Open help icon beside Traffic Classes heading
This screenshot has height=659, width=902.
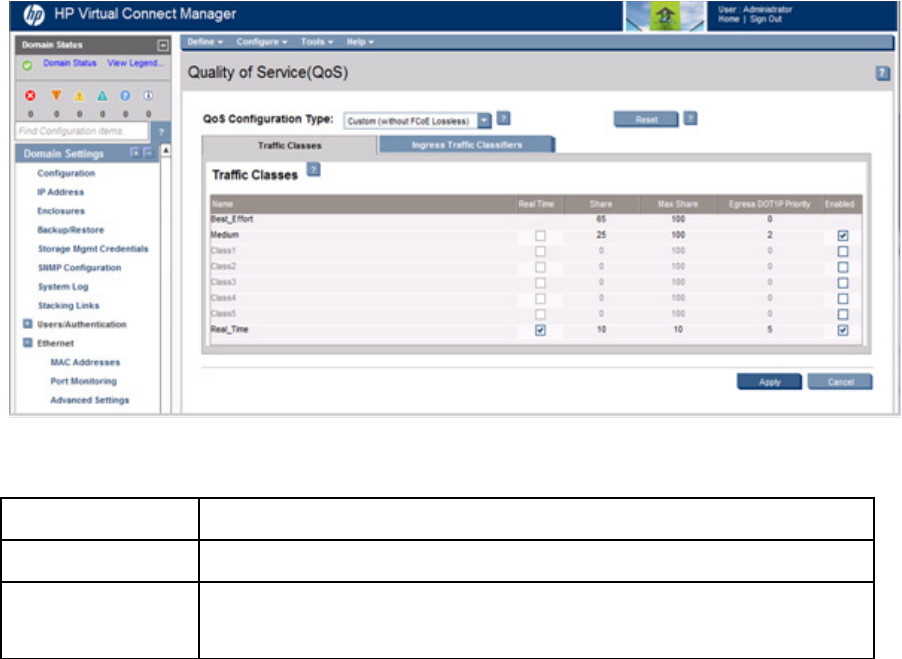314,170
